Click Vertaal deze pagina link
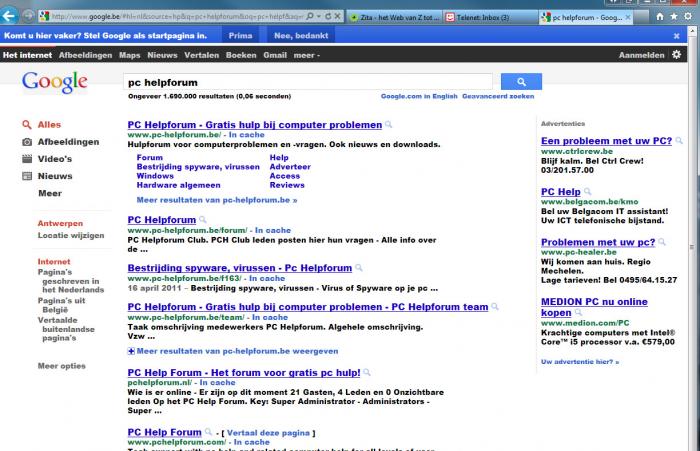Viewport: 700px width, 451px height. pyautogui.click(x=268, y=433)
